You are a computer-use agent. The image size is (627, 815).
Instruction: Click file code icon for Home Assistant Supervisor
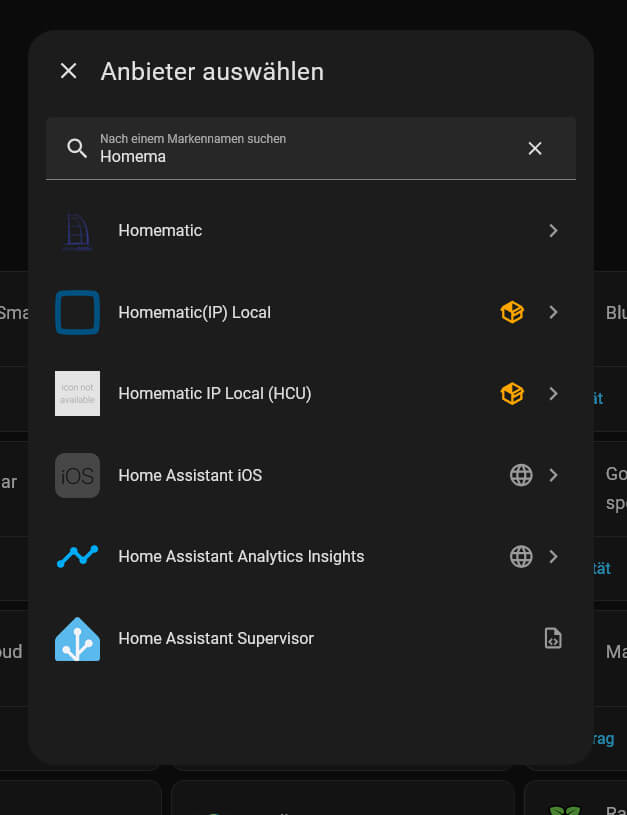[553, 638]
